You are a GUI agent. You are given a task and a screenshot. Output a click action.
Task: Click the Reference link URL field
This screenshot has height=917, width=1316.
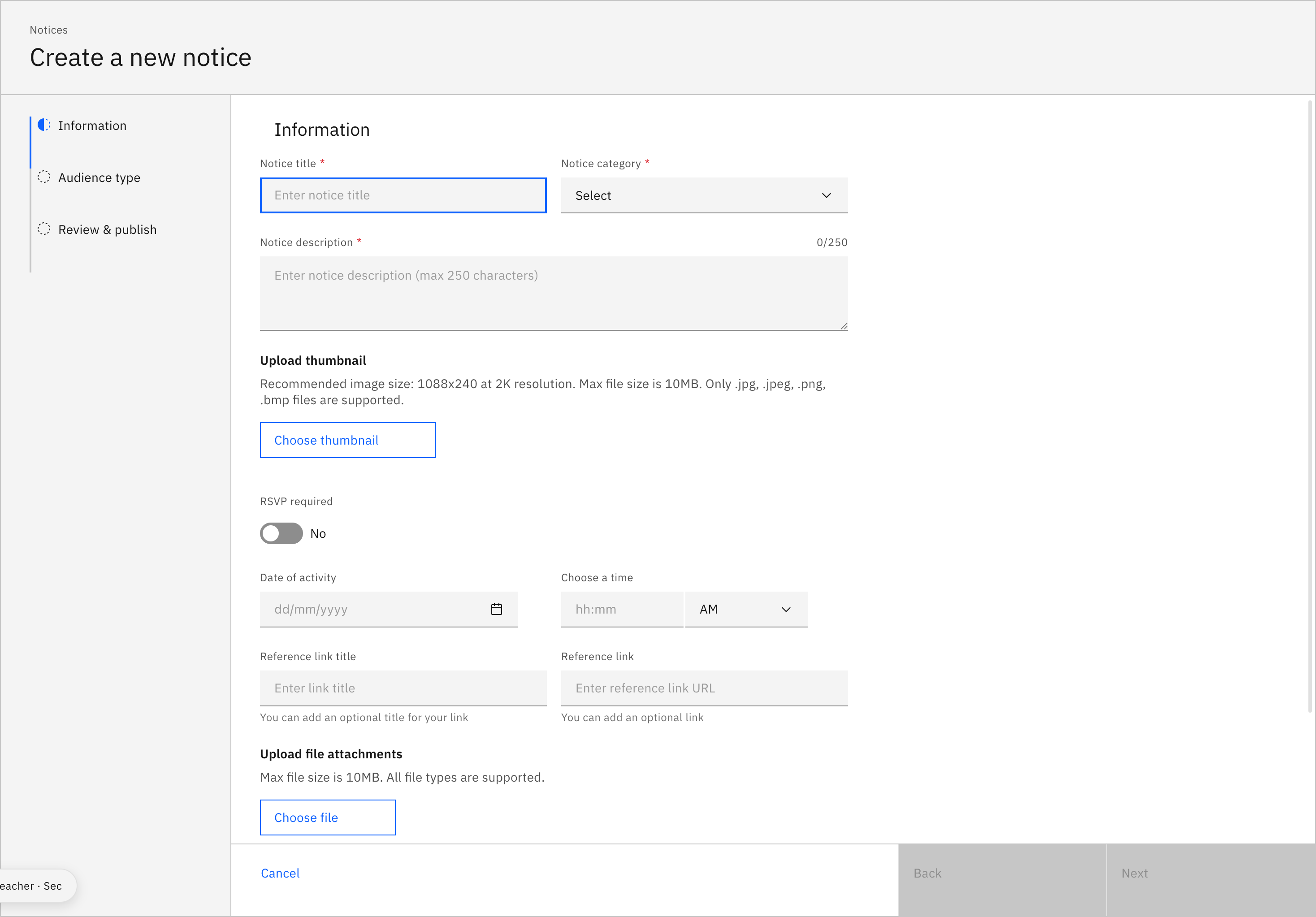pos(704,688)
